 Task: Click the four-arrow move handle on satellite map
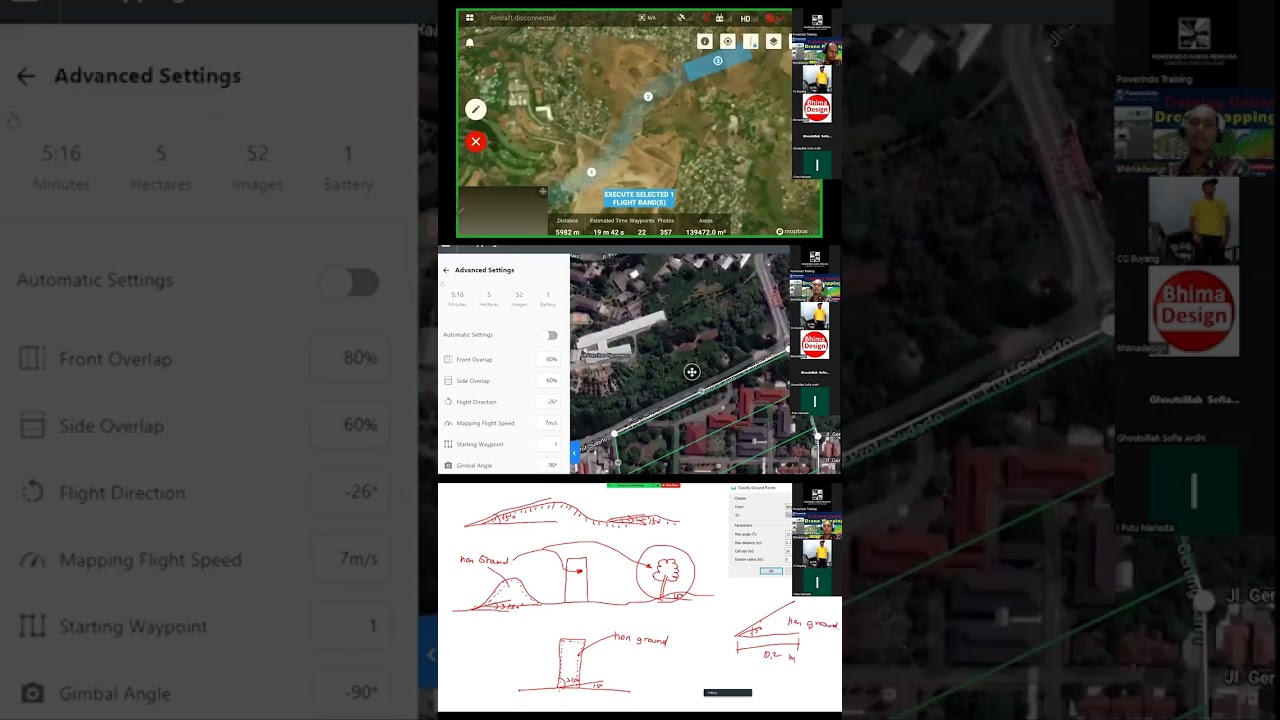pyautogui.click(x=691, y=372)
